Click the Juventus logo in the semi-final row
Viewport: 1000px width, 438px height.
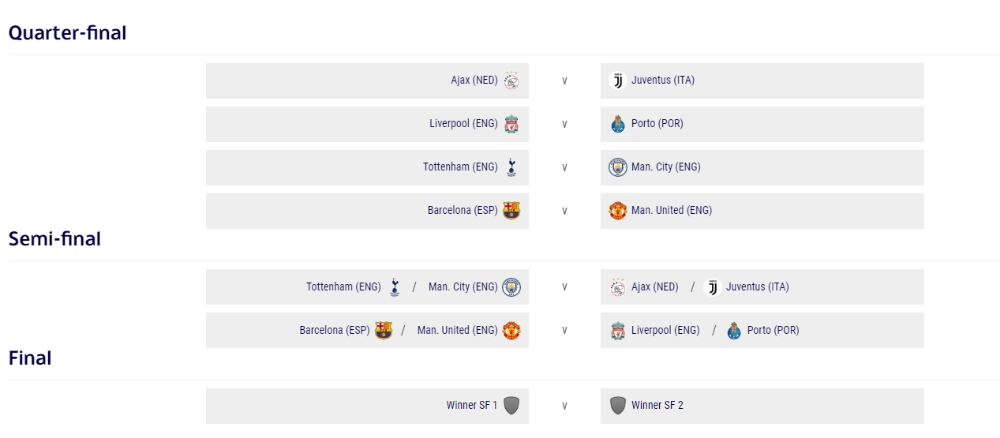(x=712, y=288)
